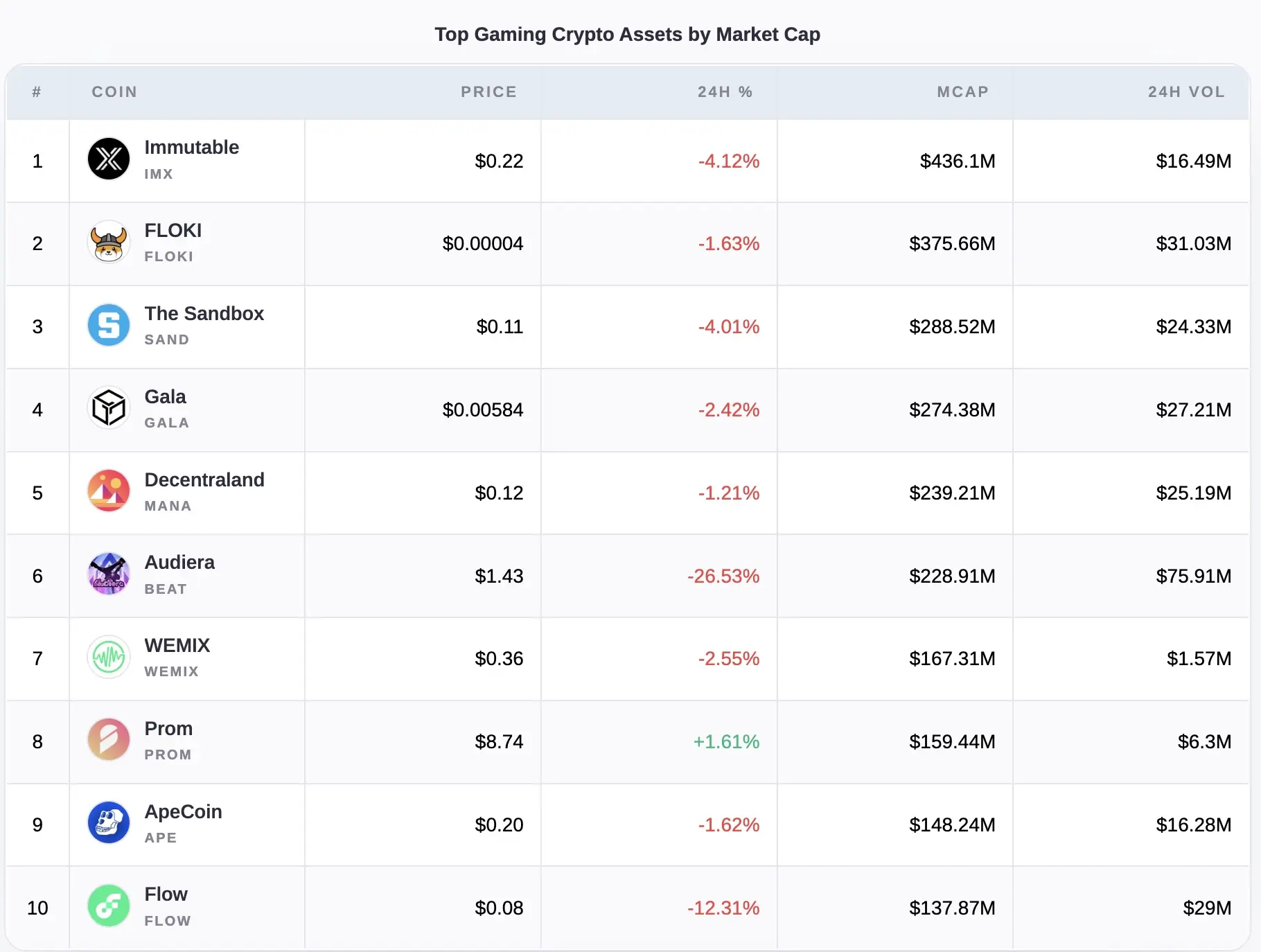Image resolution: width=1261 pixels, height=952 pixels.
Task: Click the WEMIX green waveform logo
Action: pos(109,657)
